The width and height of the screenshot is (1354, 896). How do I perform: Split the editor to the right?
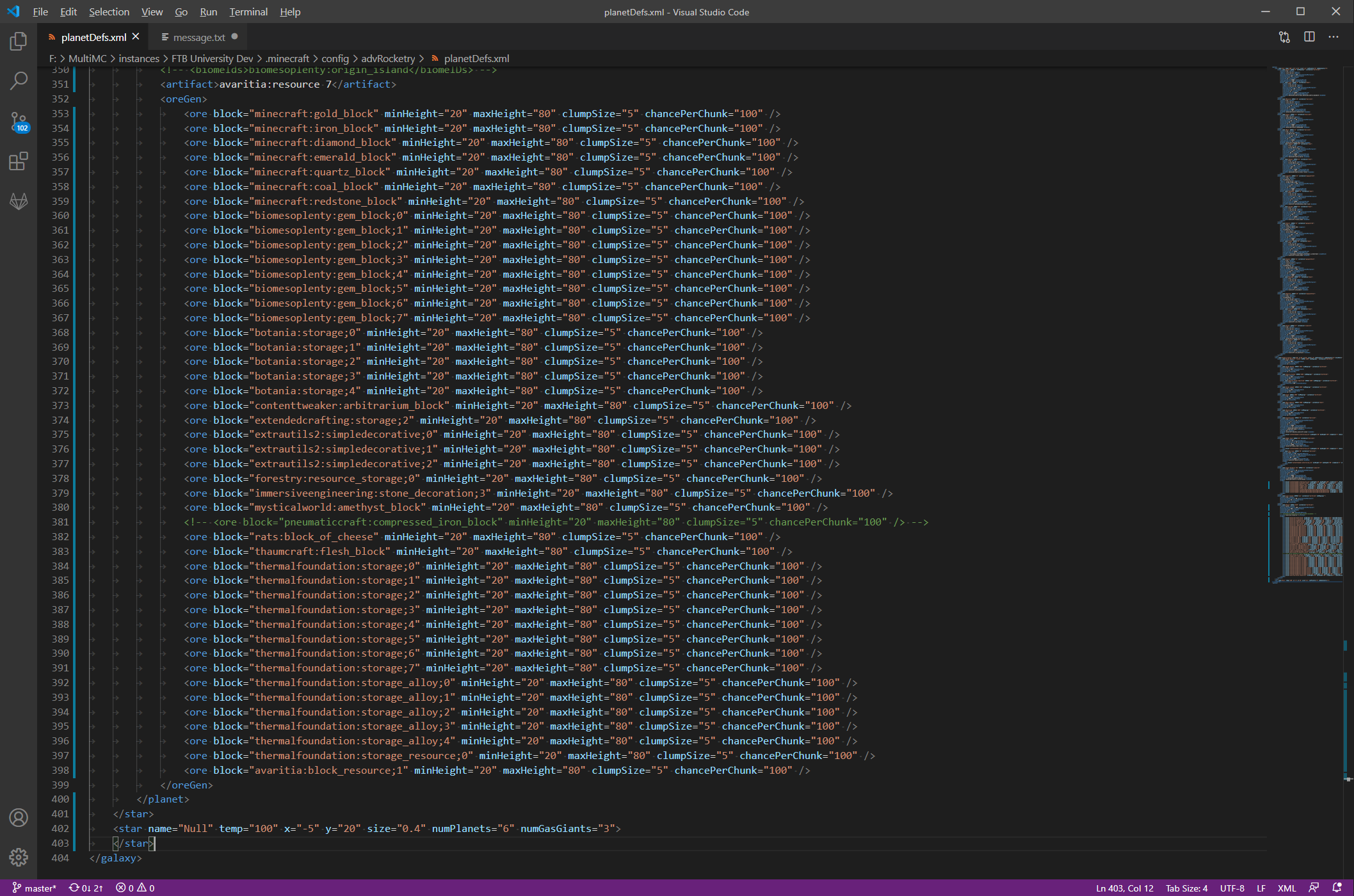click(1309, 37)
